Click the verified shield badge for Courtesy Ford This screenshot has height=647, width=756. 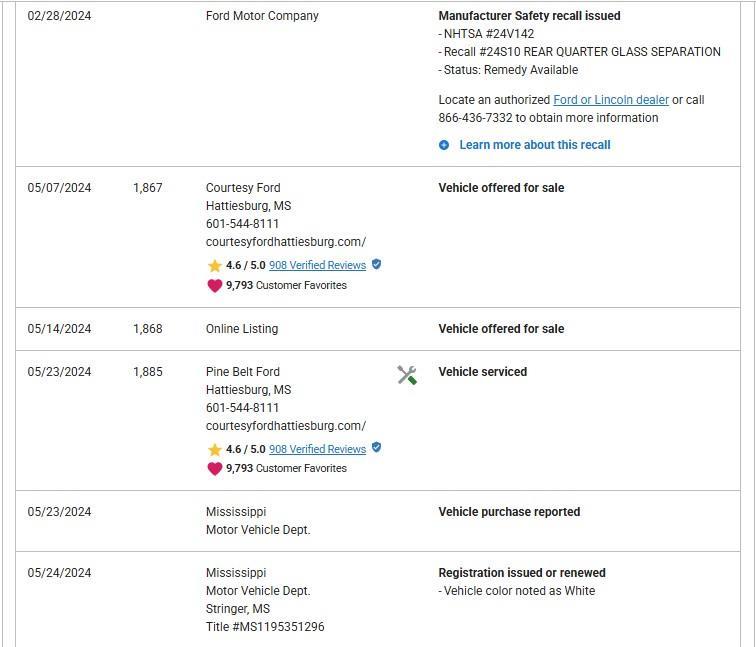(377, 264)
